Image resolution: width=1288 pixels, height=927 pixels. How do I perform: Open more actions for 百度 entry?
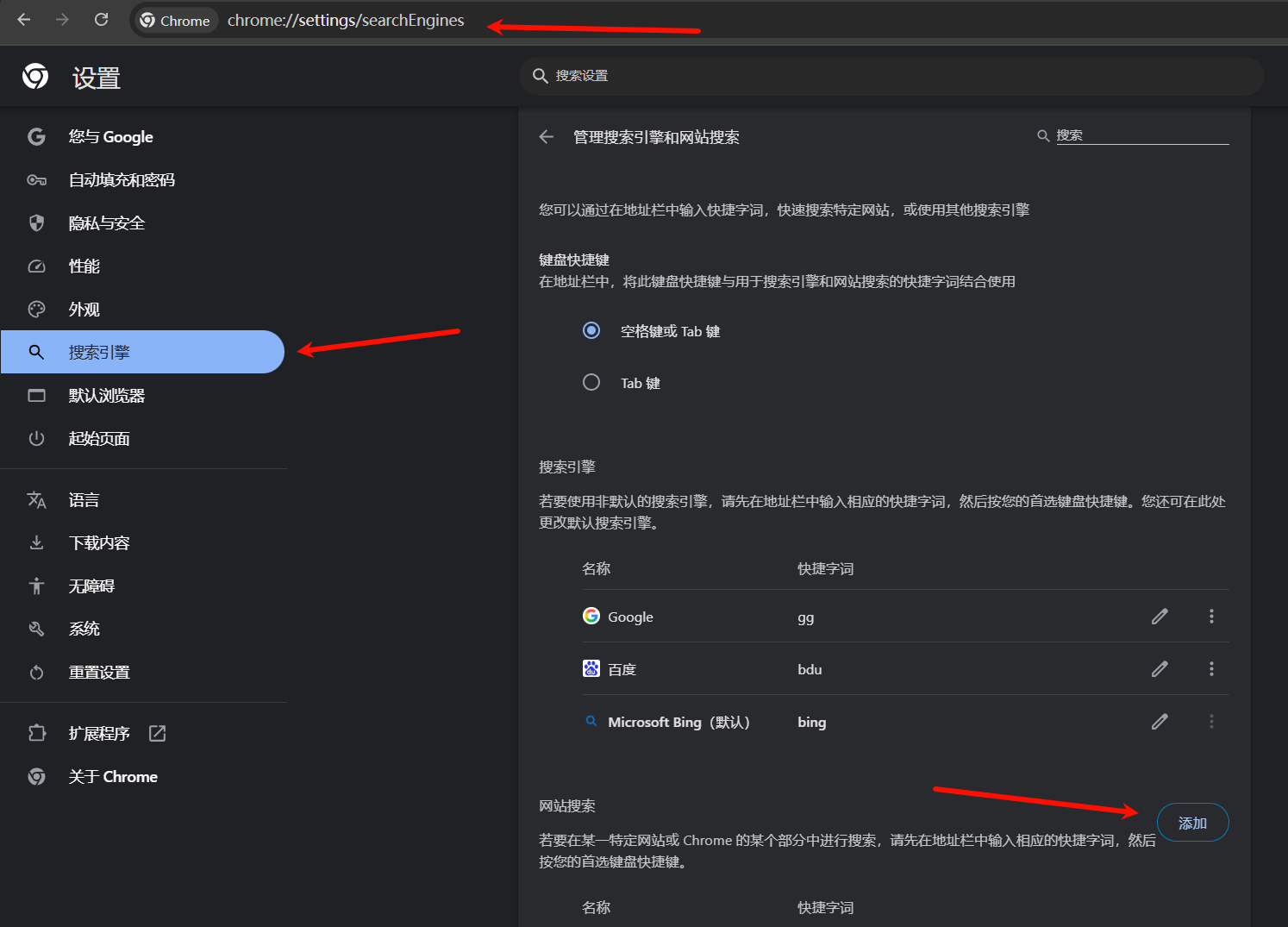click(x=1211, y=669)
